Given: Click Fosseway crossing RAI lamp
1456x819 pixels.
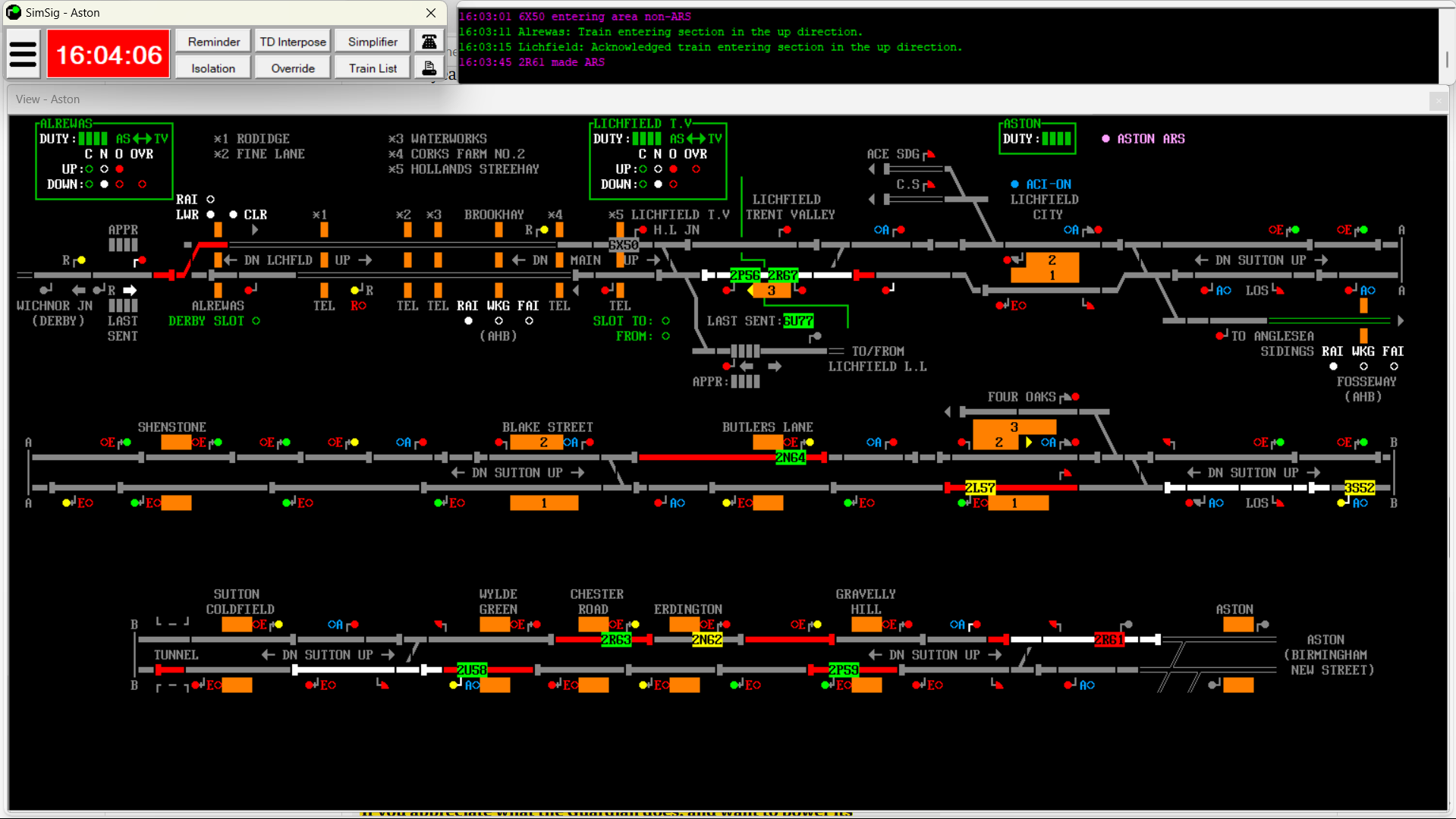Looking at the screenshot, I should pyautogui.click(x=1333, y=367).
